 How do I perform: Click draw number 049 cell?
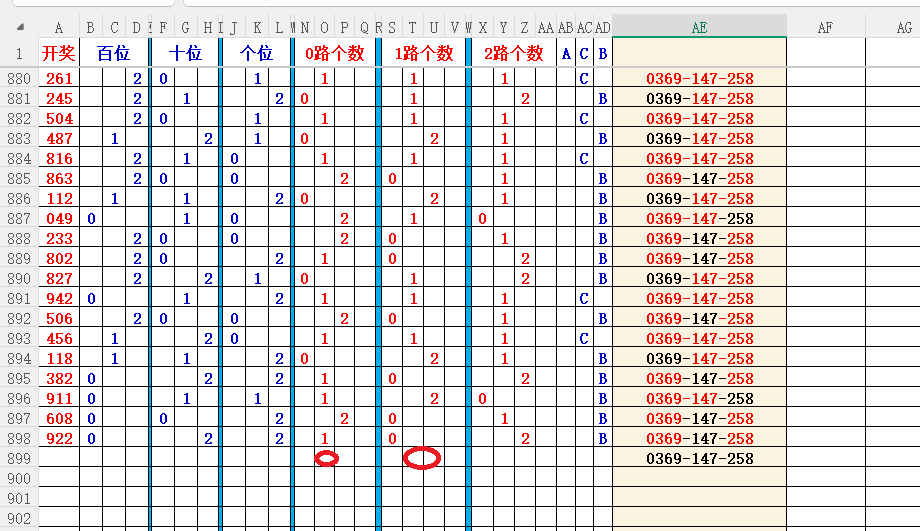pyautogui.click(x=59, y=218)
